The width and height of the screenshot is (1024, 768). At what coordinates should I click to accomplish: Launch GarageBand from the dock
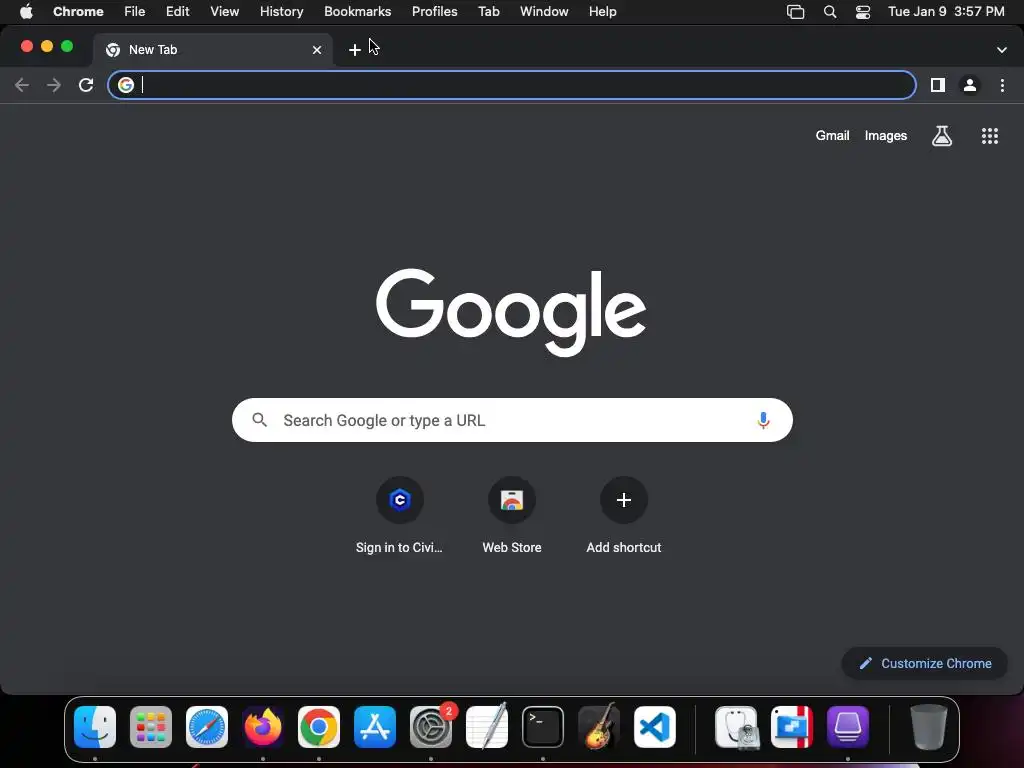pyautogui.click(x=599, y=727)
